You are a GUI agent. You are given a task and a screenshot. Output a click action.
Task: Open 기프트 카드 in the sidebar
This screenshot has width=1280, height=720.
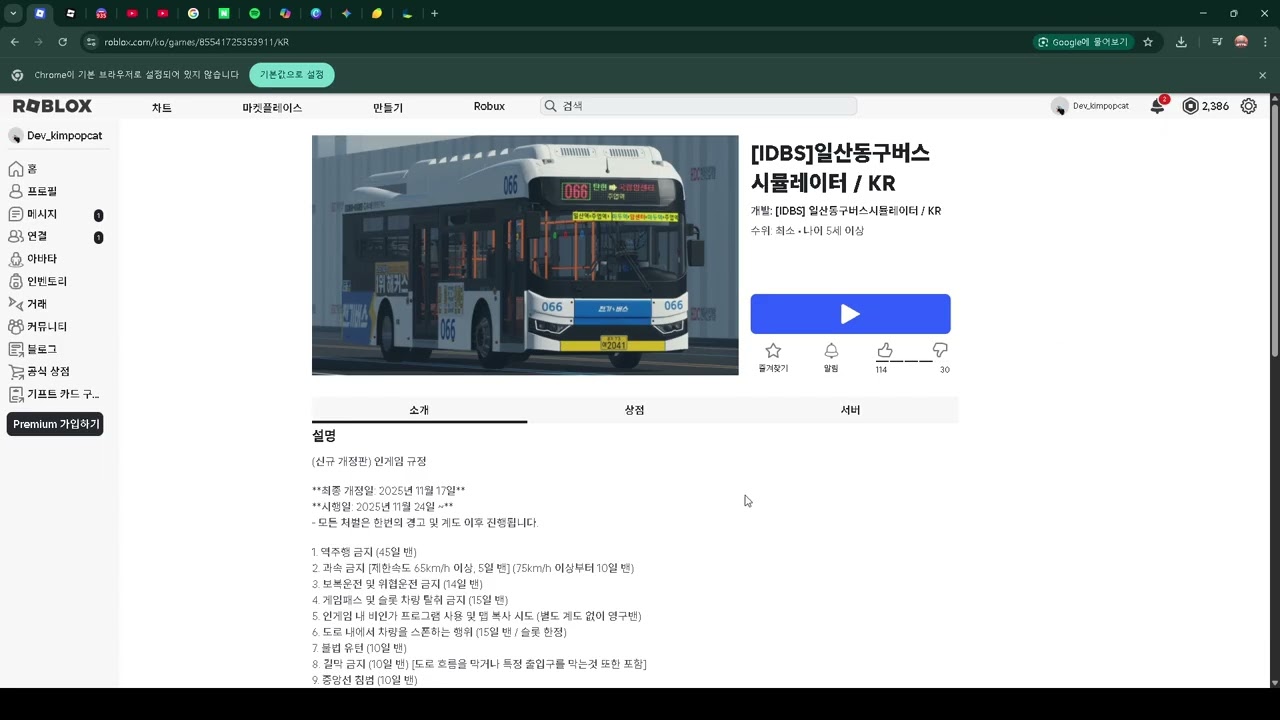pyautogui.click(x=54, y=394)
